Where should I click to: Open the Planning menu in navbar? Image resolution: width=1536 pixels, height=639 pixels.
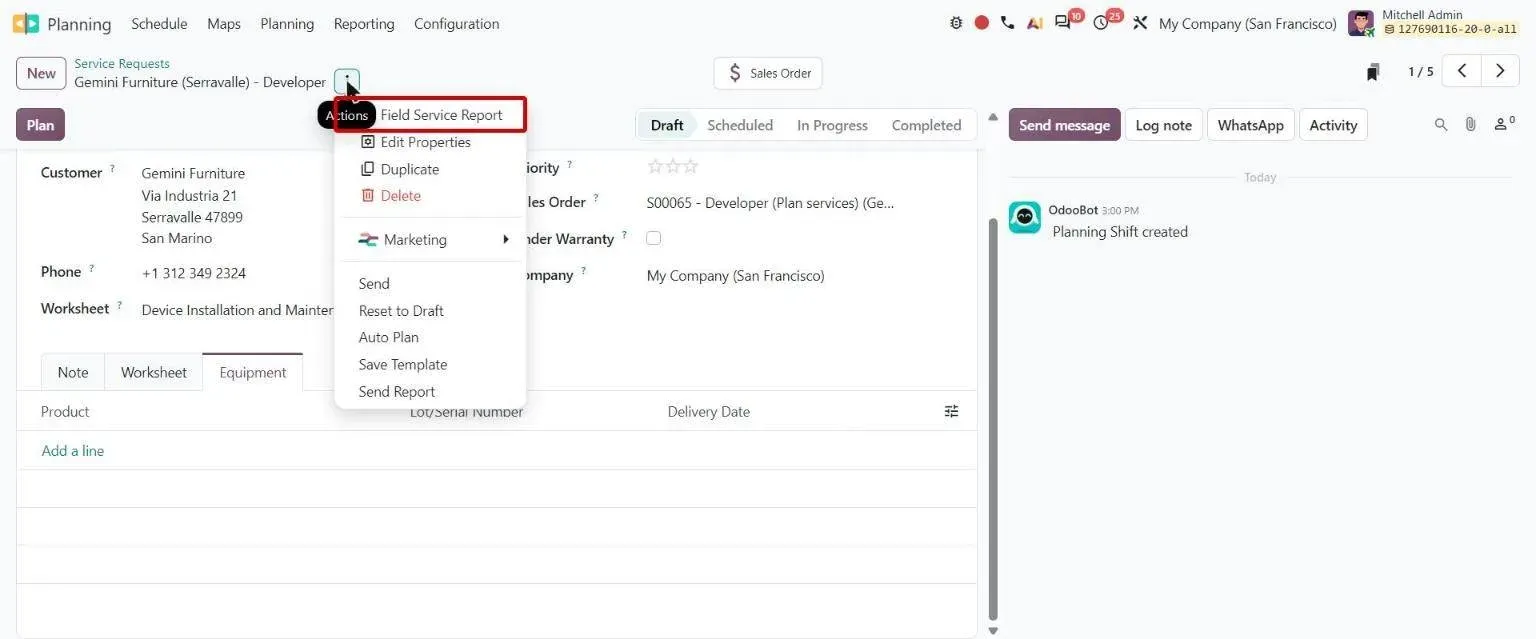(x=287, y=23)
